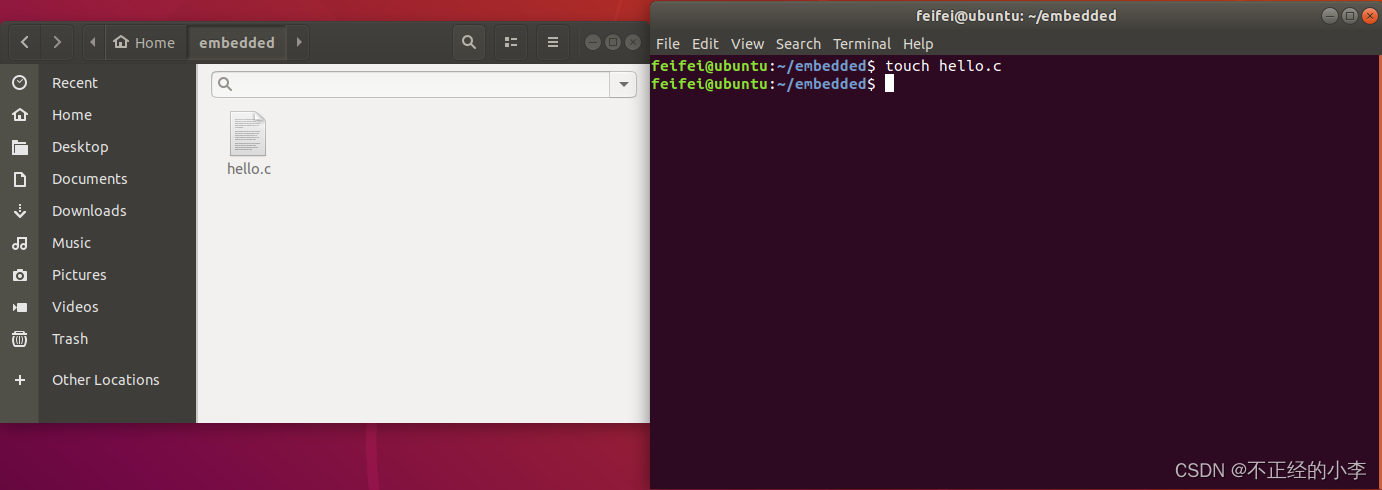Click Desktop folder icon in sidebar

[19, 147]
